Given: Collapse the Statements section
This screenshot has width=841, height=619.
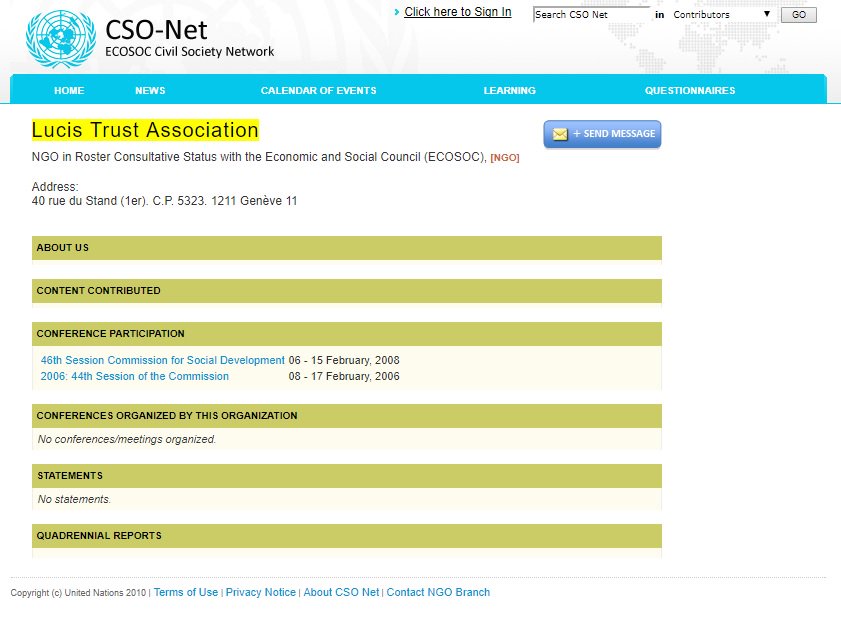Looking at the screenshot, I should click(346, 476).
